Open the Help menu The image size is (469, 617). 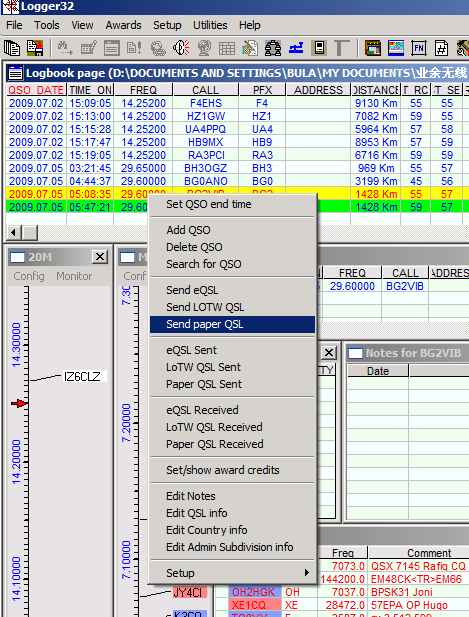[x=249, y=25]
